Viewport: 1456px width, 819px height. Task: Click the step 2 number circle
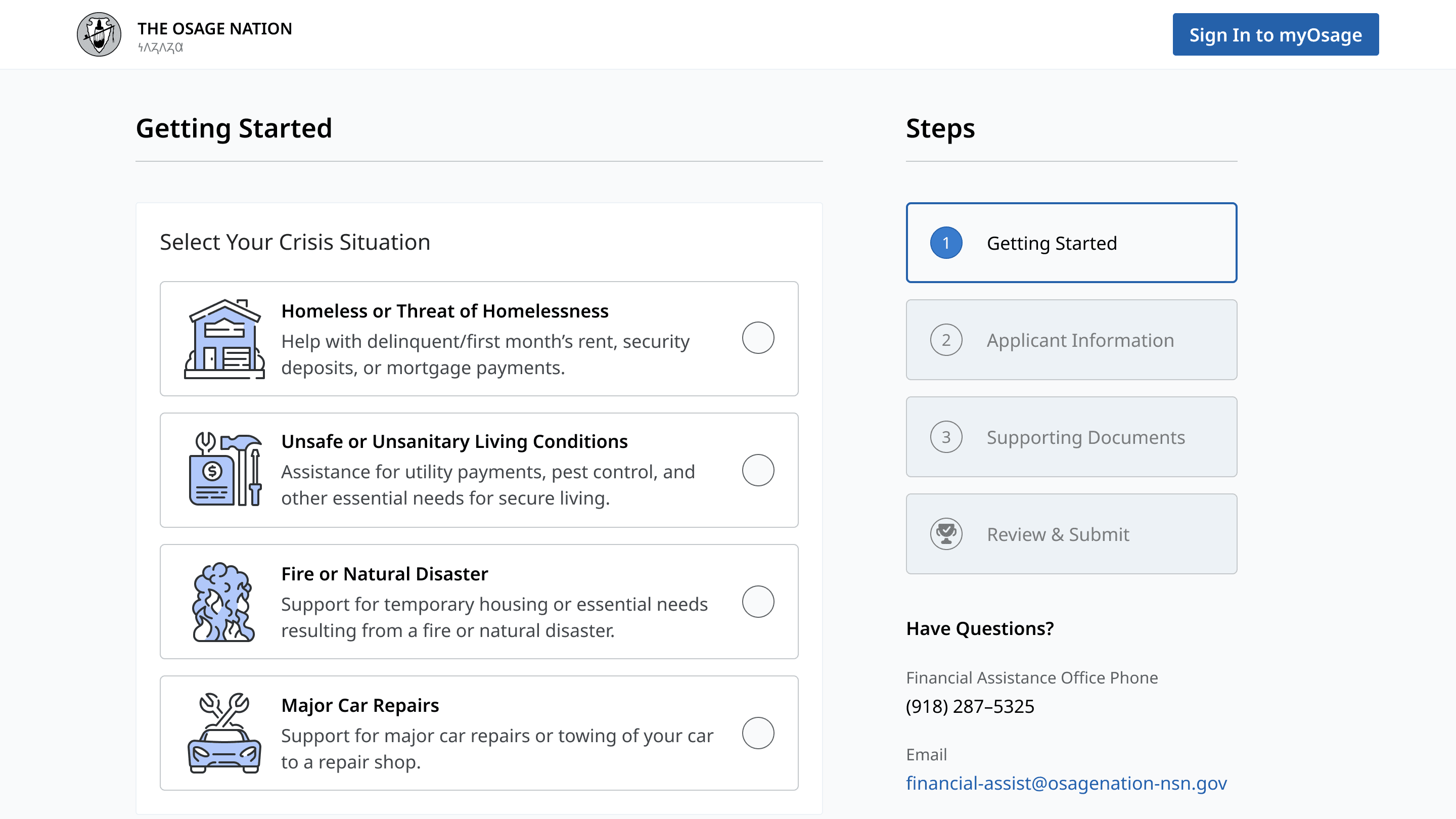tap(945, 340)
